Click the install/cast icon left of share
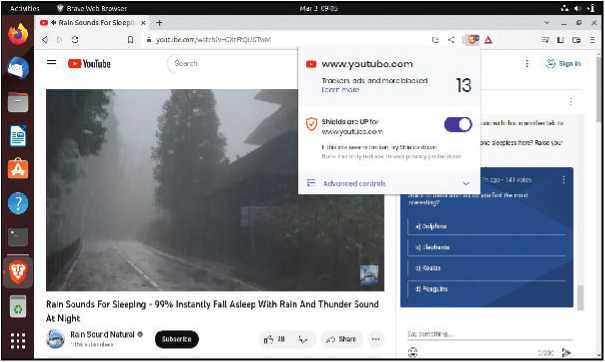 (x=435, y=40)
